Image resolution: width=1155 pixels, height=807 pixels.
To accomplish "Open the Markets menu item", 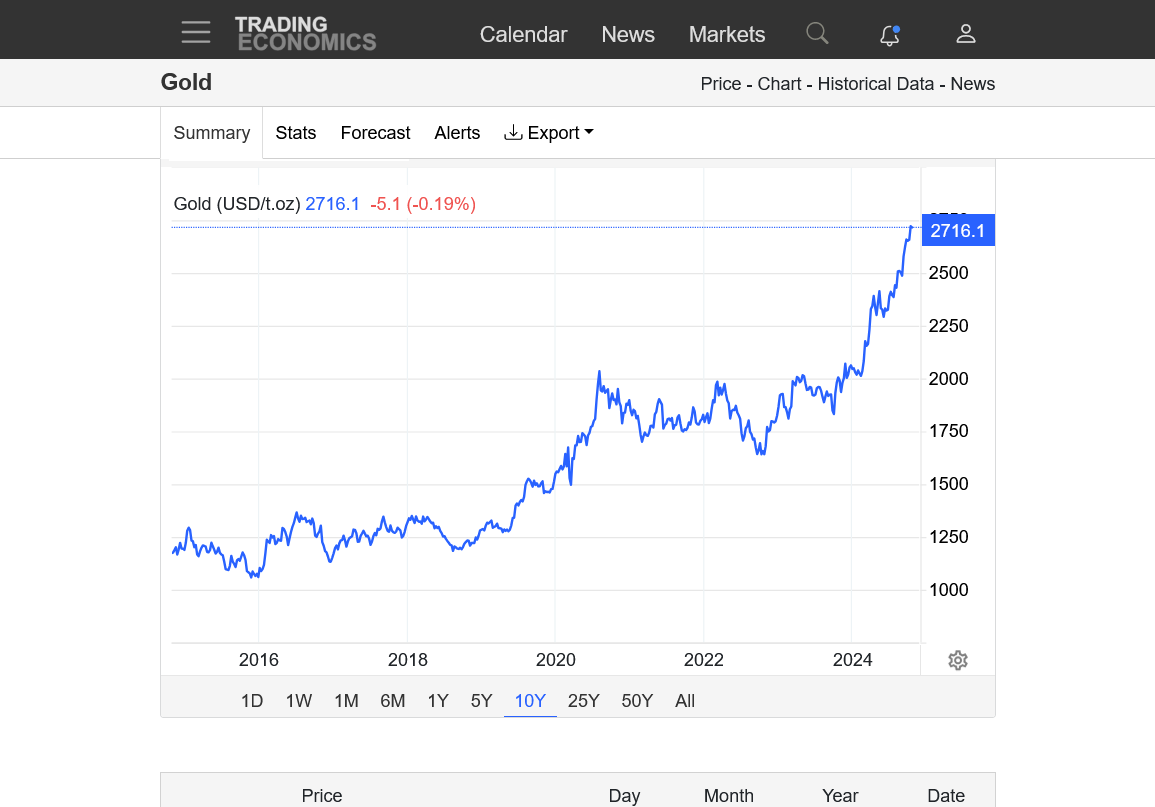I will pos(726,34).
